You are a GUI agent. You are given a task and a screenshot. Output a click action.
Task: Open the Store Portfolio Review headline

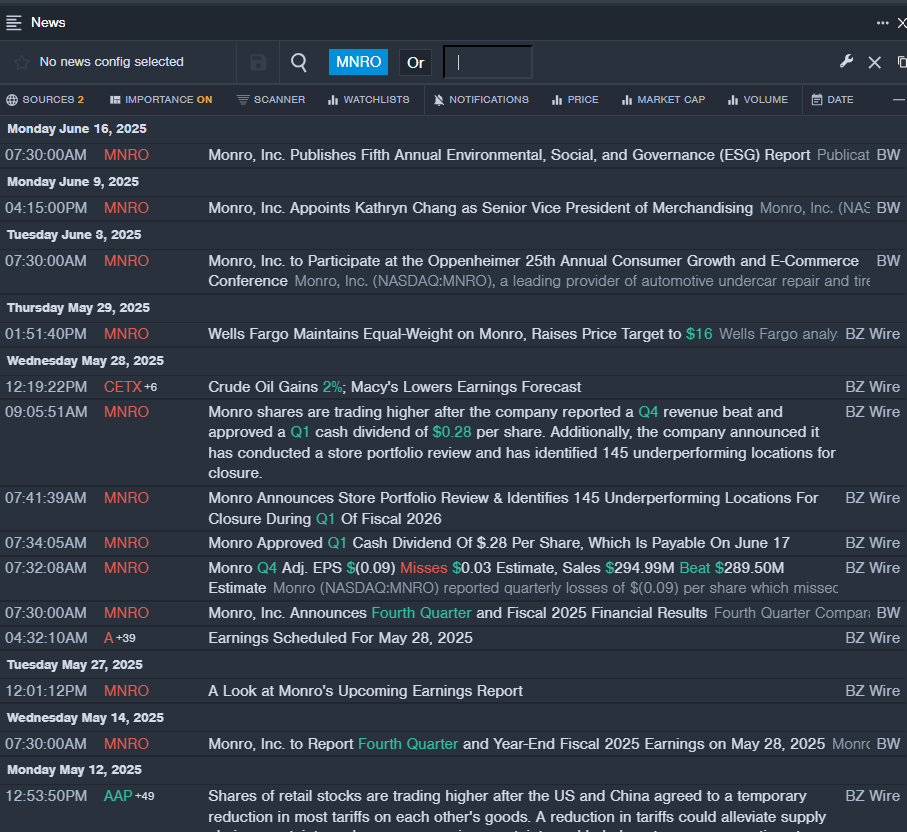pos(513,509)
